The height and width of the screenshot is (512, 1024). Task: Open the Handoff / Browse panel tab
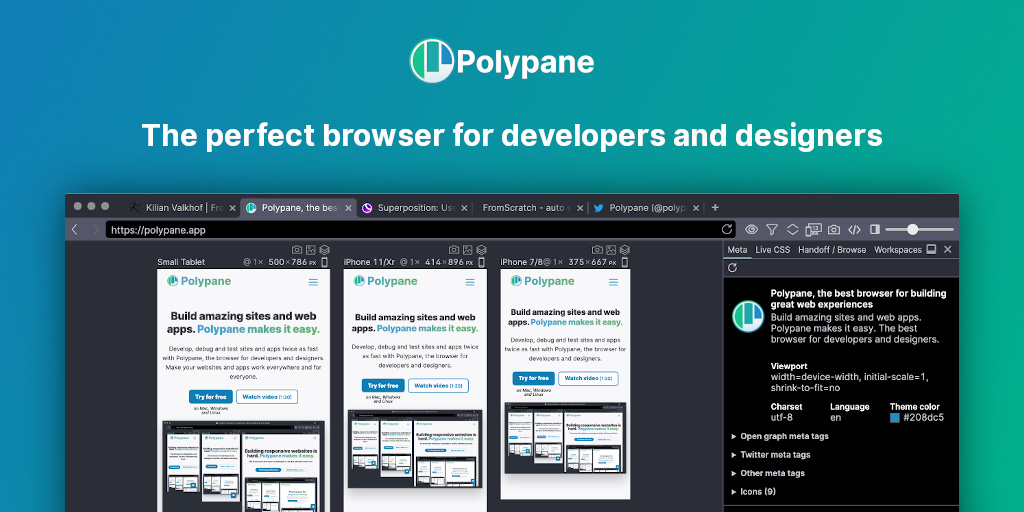(x=832, y=249)
